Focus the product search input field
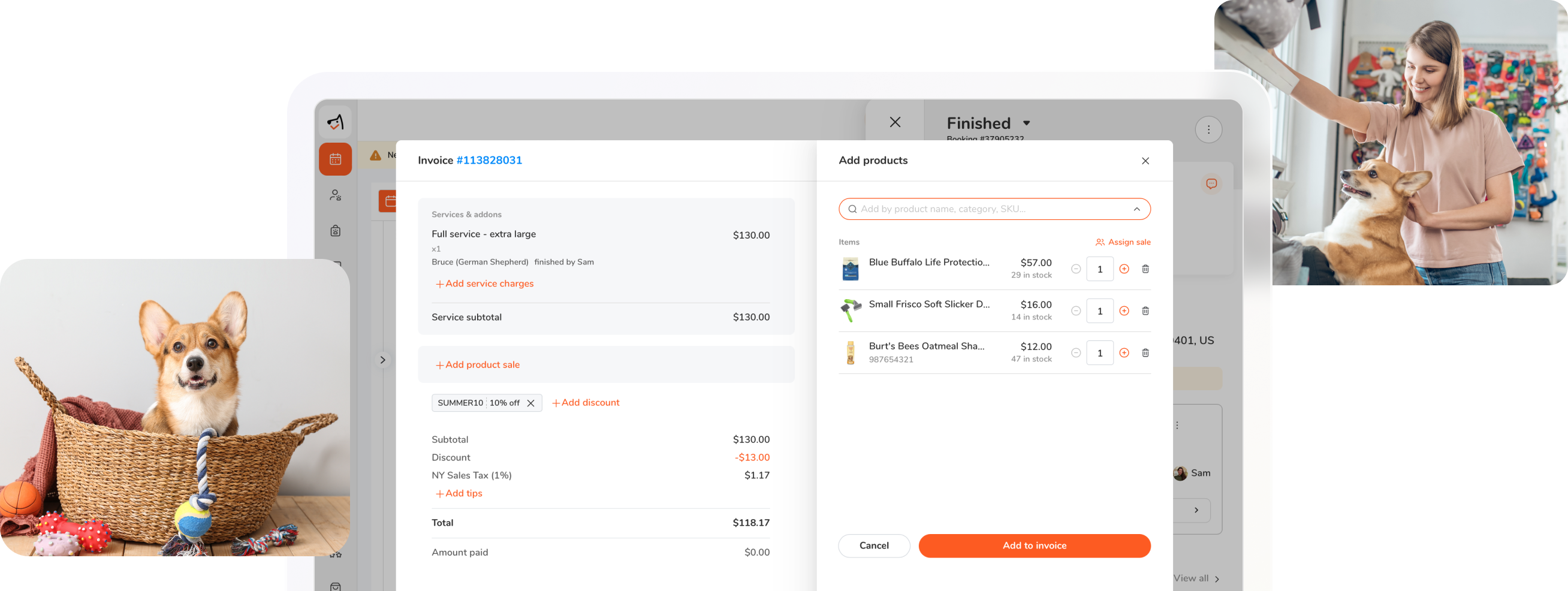The image size is (1568, 591). tap(994, 209)
